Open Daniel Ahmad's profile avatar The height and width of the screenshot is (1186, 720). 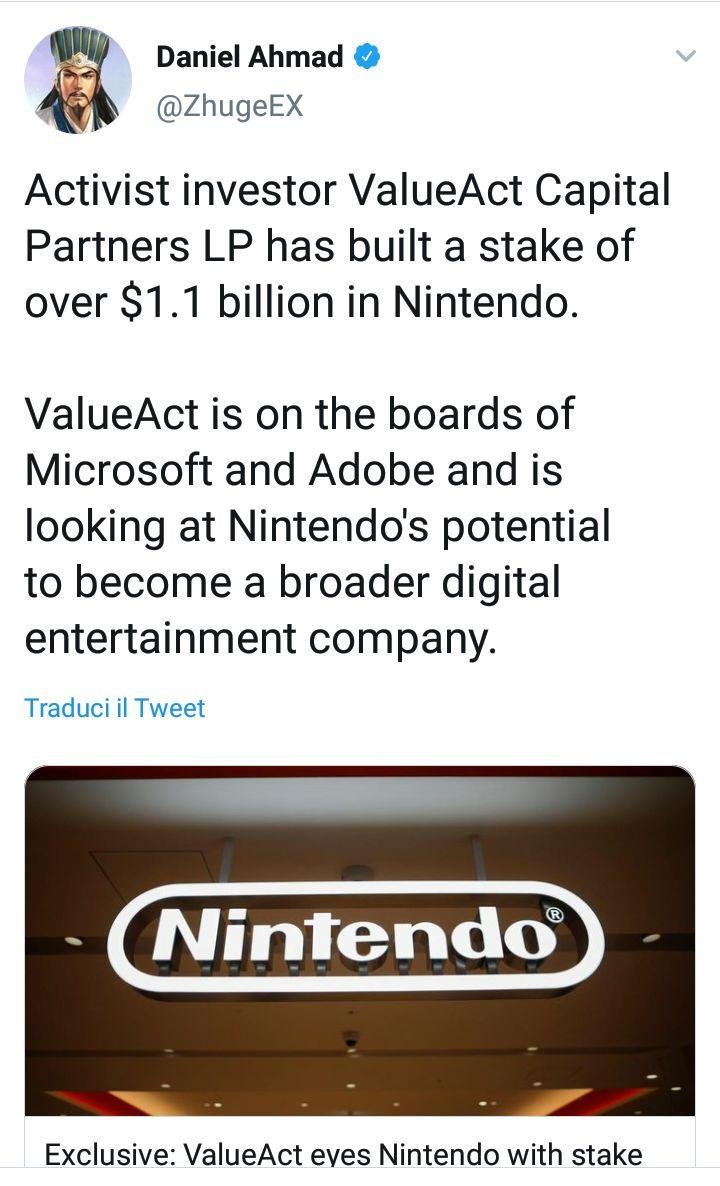point(78,80)
